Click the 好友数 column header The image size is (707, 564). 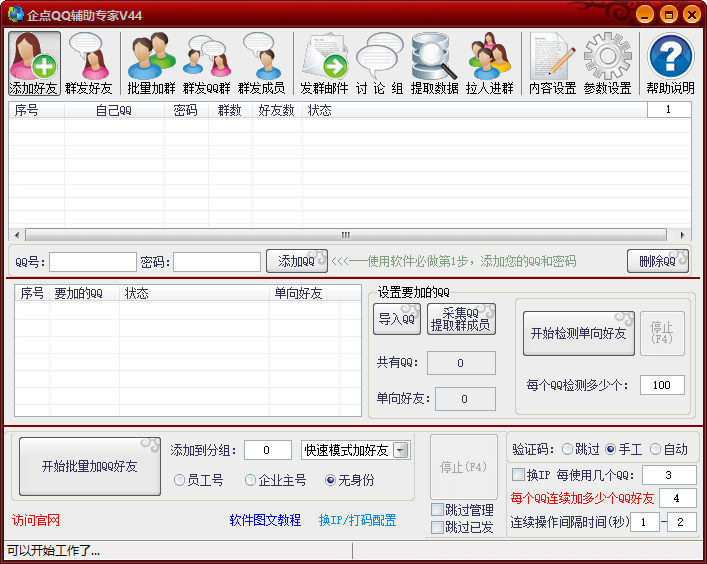point(277,110)
